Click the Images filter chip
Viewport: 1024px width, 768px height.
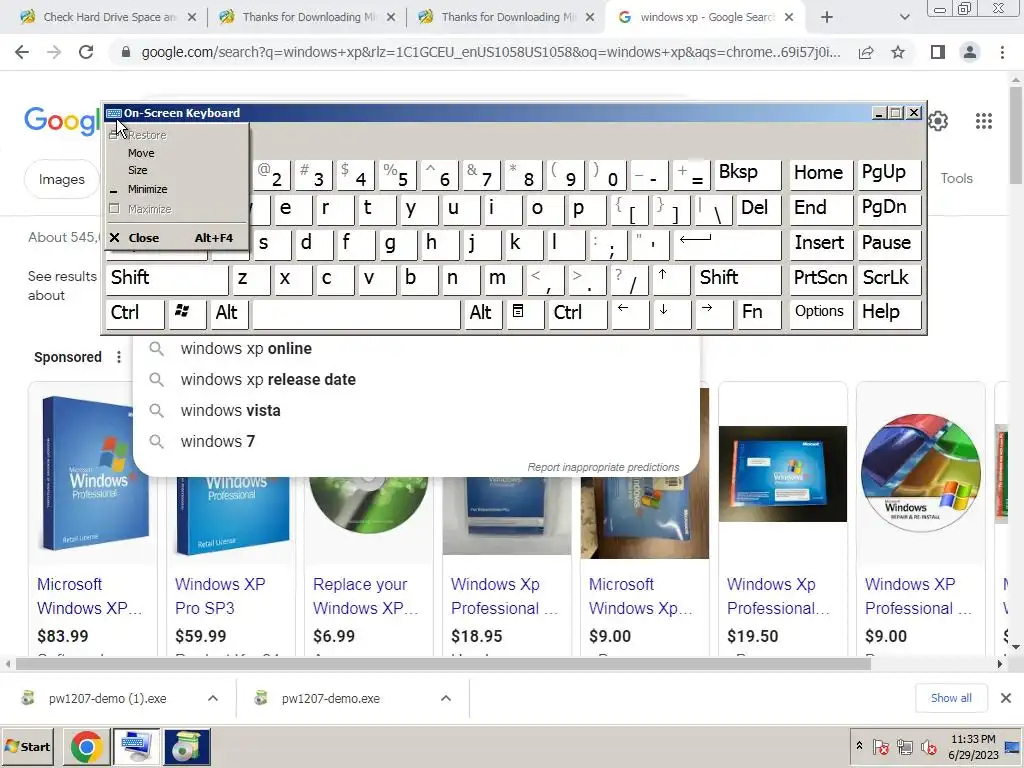pyautogui.click(x=61, y=179)
